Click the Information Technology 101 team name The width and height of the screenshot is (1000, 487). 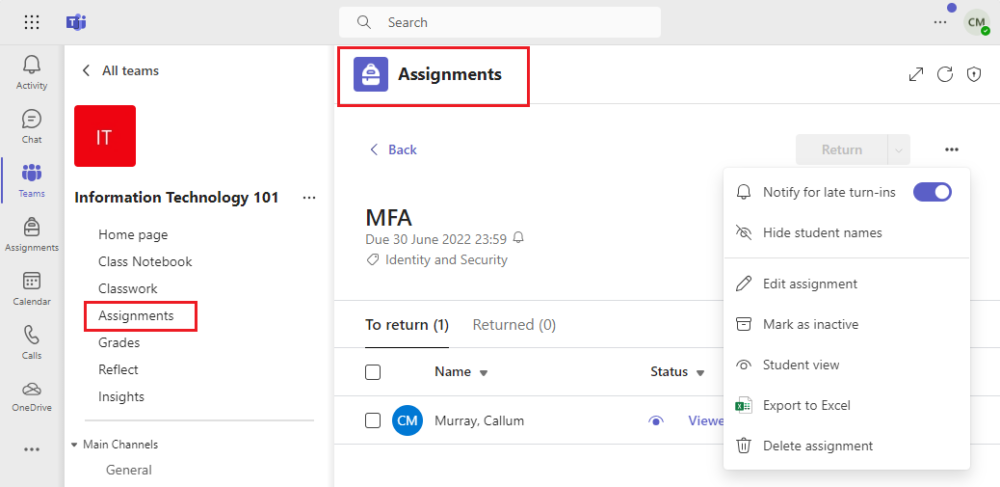[177, 198]
